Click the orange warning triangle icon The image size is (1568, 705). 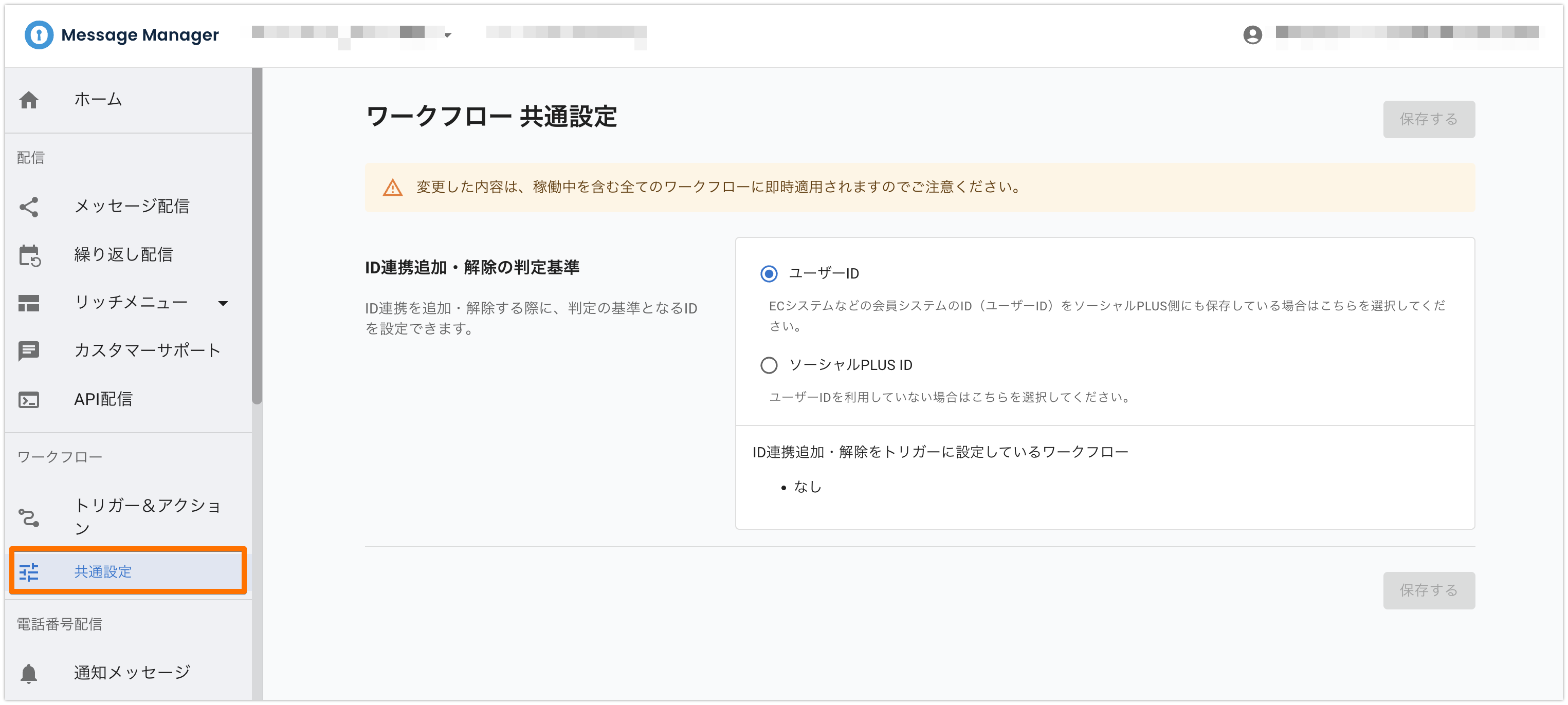point(393,188)
